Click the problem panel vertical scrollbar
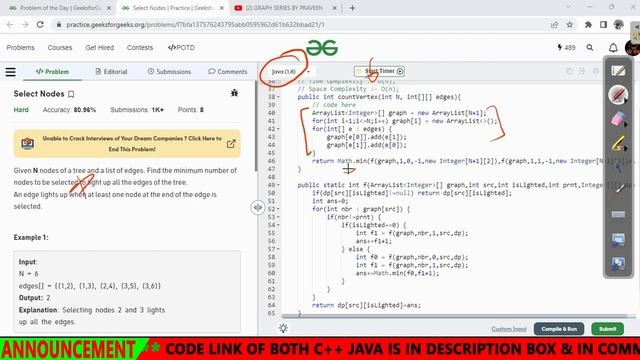The width and height of the screenshot is (640, 360). point(256,127)
